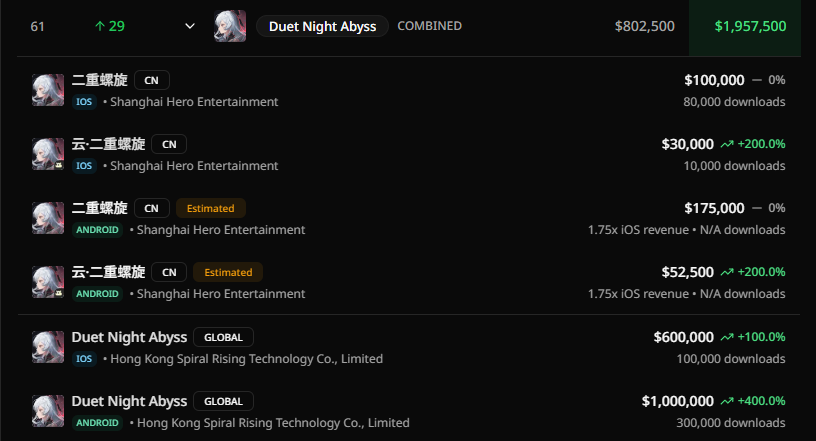The width and height of the screenshot is (816, 441).
Task: Click the Estimated badge on 云·二重螺旋 Android
Action: (x=228, y=272)
